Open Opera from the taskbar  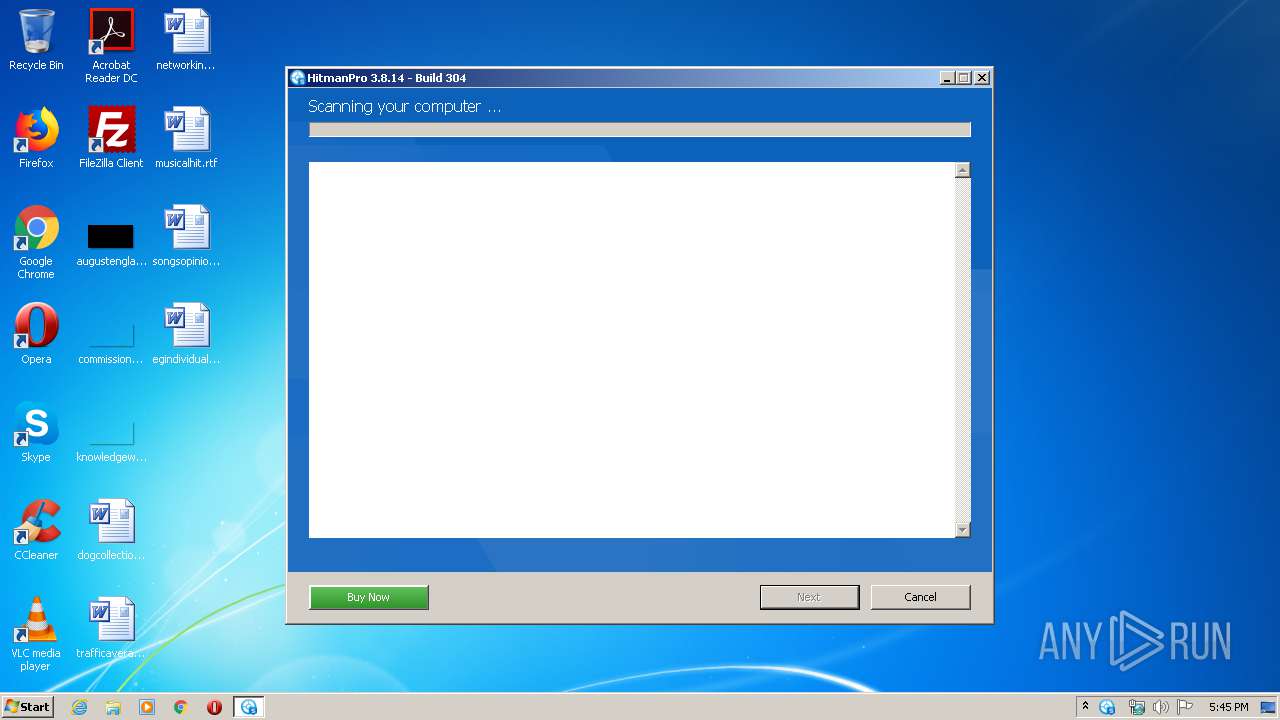tap(214, 707)
